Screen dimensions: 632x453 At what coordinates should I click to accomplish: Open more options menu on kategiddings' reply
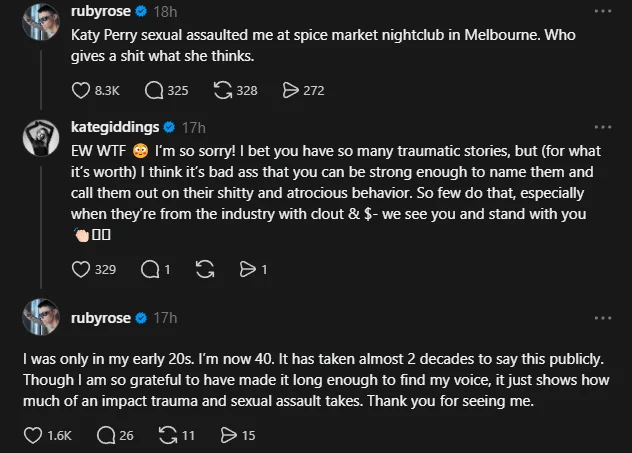click(602, 128)
